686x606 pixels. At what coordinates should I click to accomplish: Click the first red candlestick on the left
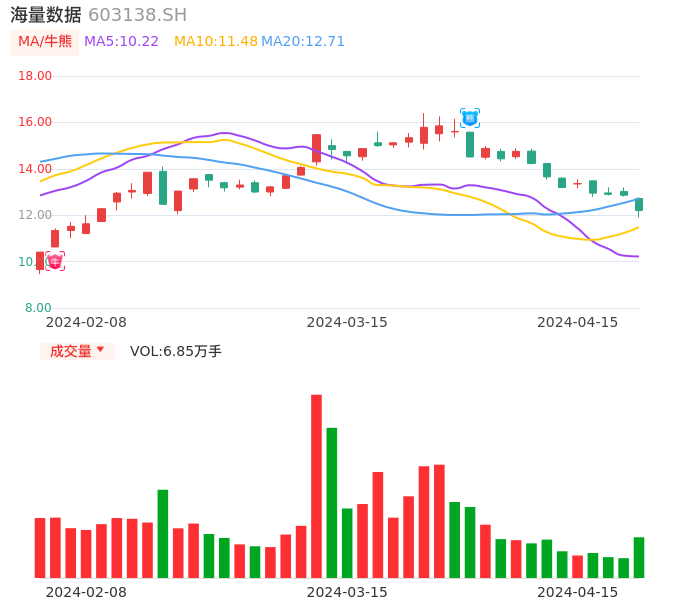click(x=40, y=260)
